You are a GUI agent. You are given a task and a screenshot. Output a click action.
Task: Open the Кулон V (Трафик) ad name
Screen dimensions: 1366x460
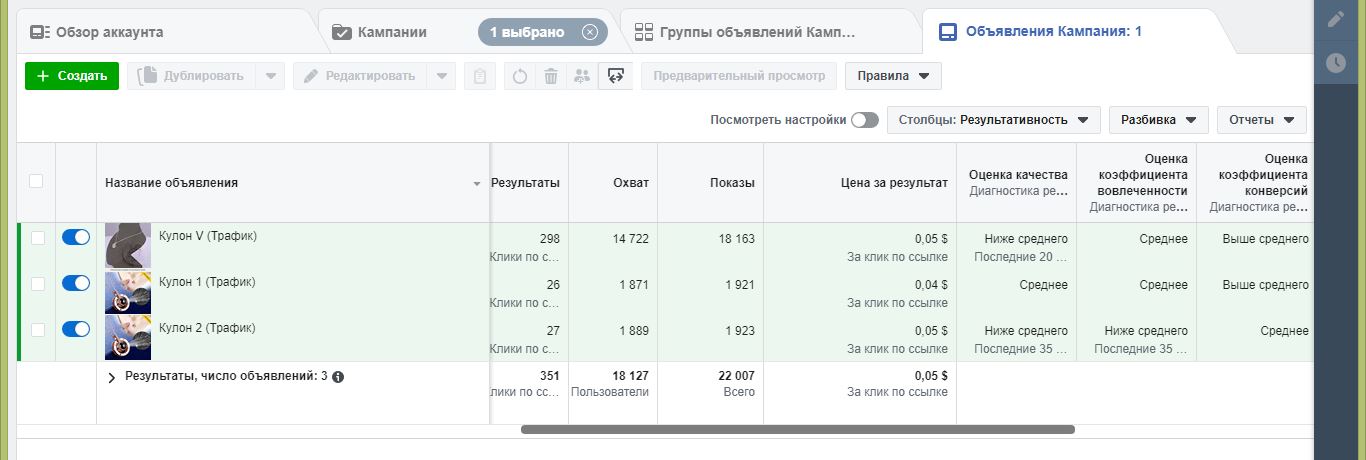208,236
